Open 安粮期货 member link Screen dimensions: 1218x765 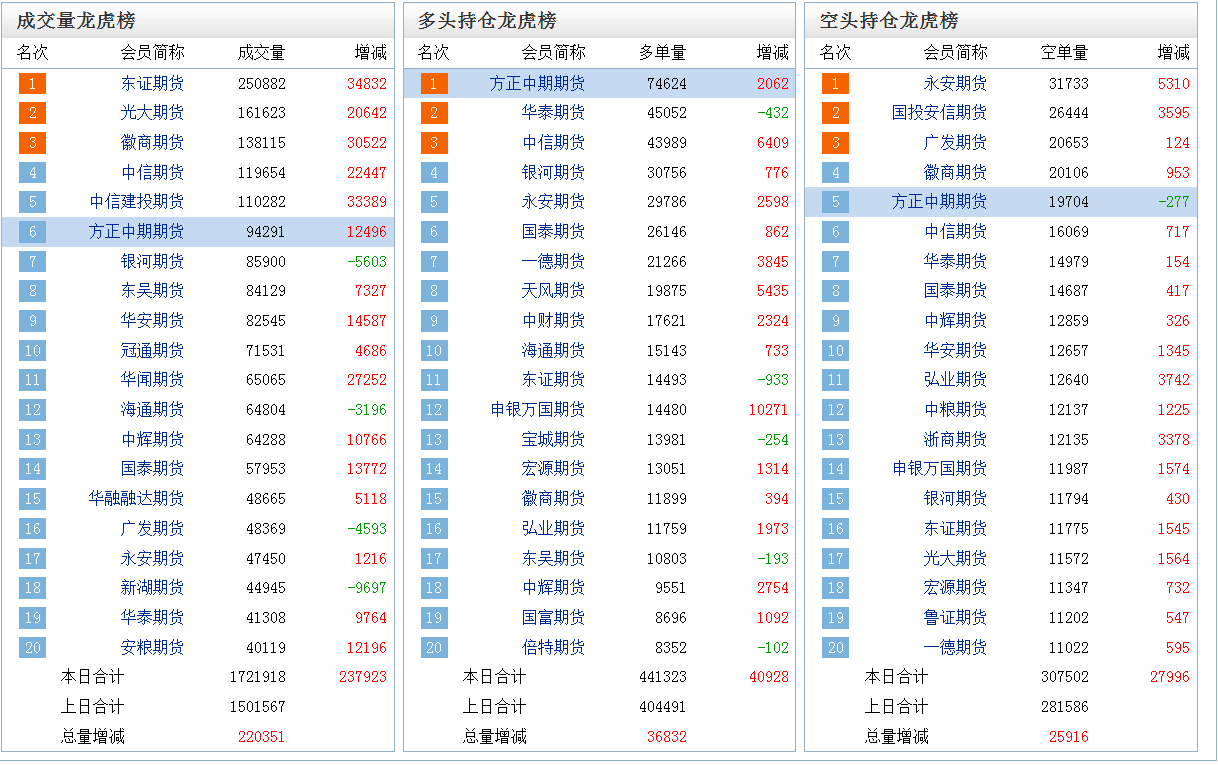coord(153,648)
